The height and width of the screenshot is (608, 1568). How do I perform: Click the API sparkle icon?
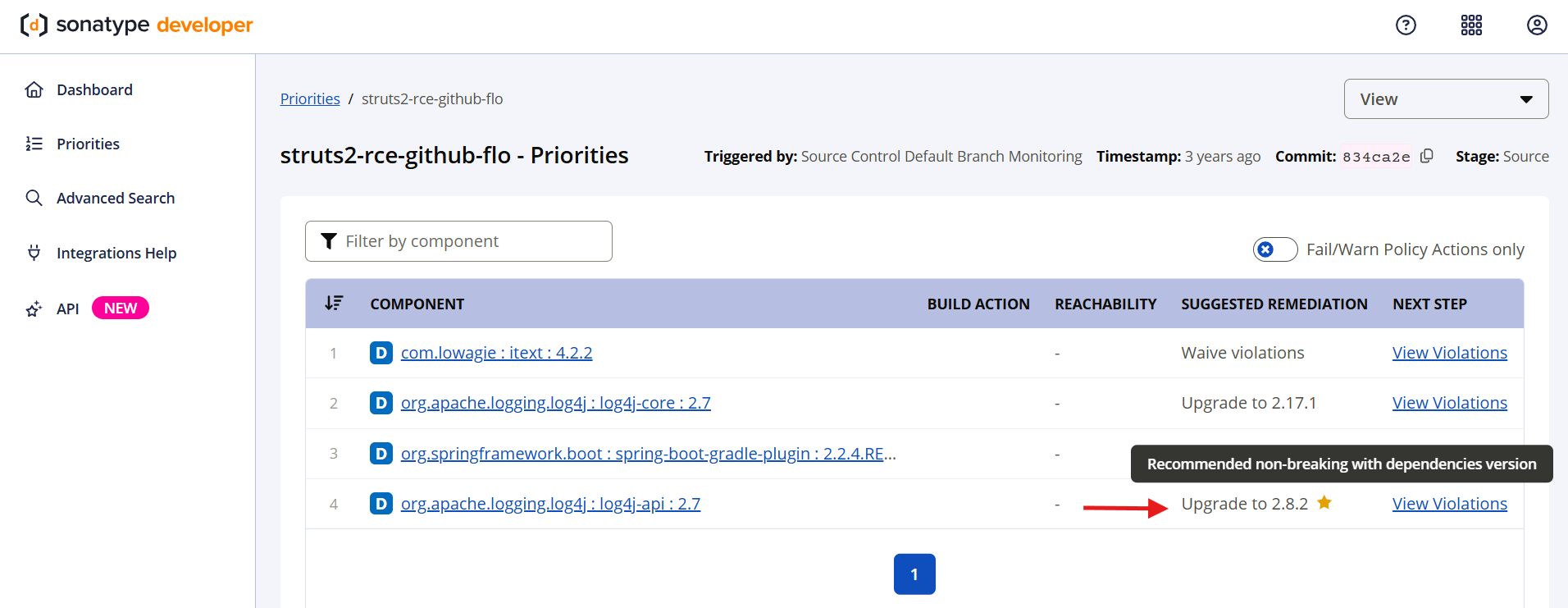click(34, 309)
